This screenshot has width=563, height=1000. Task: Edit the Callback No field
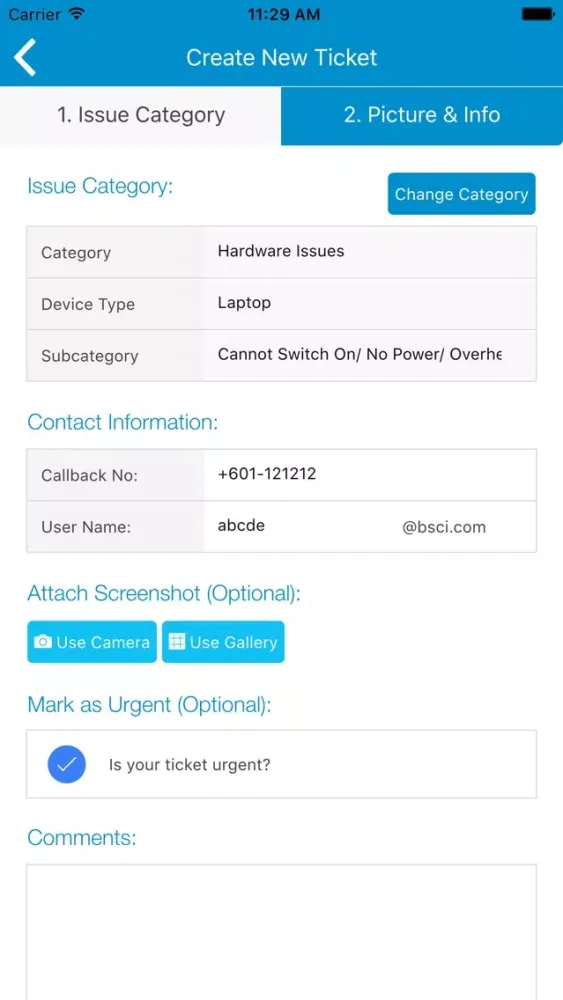pos(370,474)
